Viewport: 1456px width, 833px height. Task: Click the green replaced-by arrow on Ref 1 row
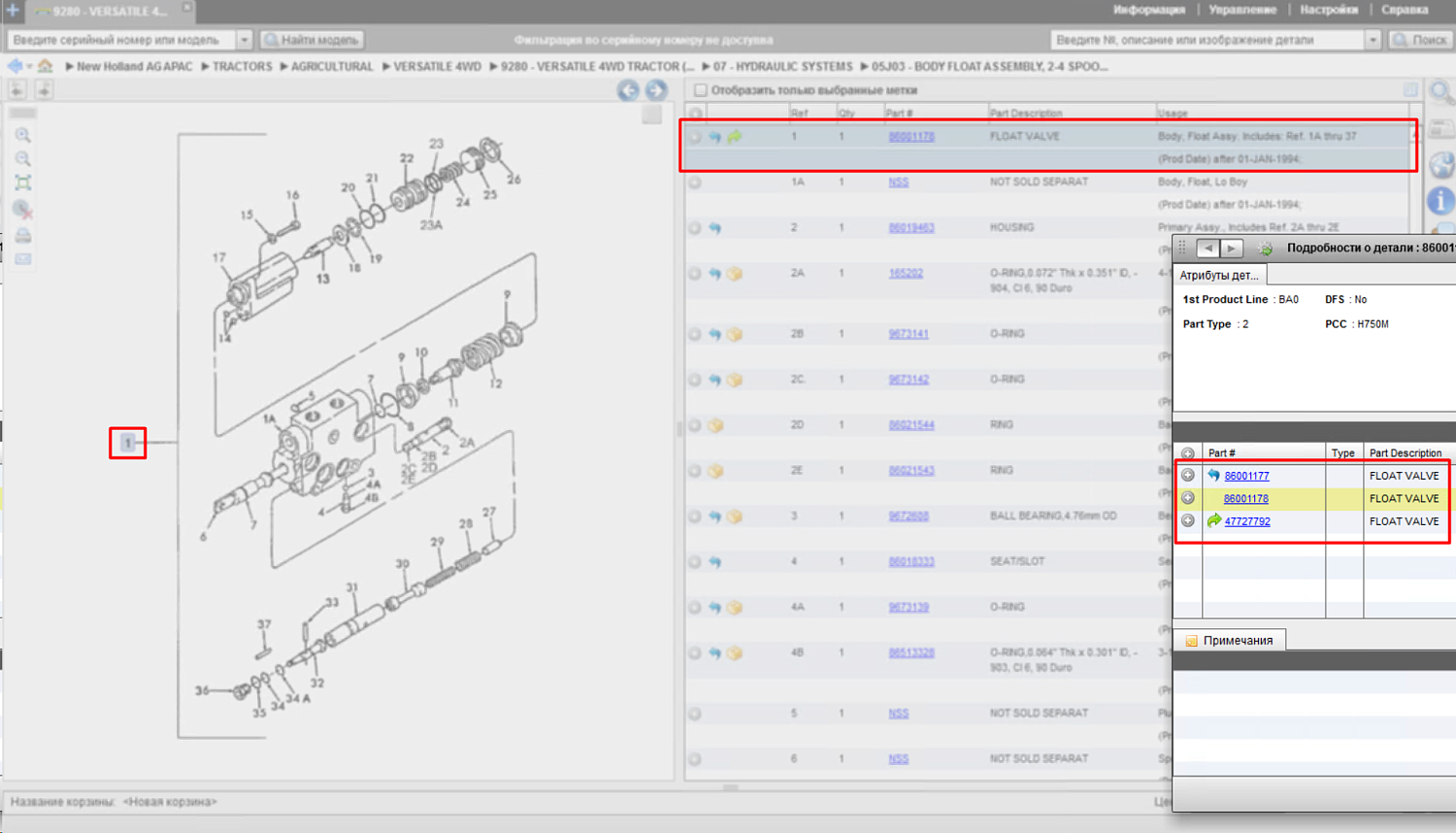tap(735, 137)
